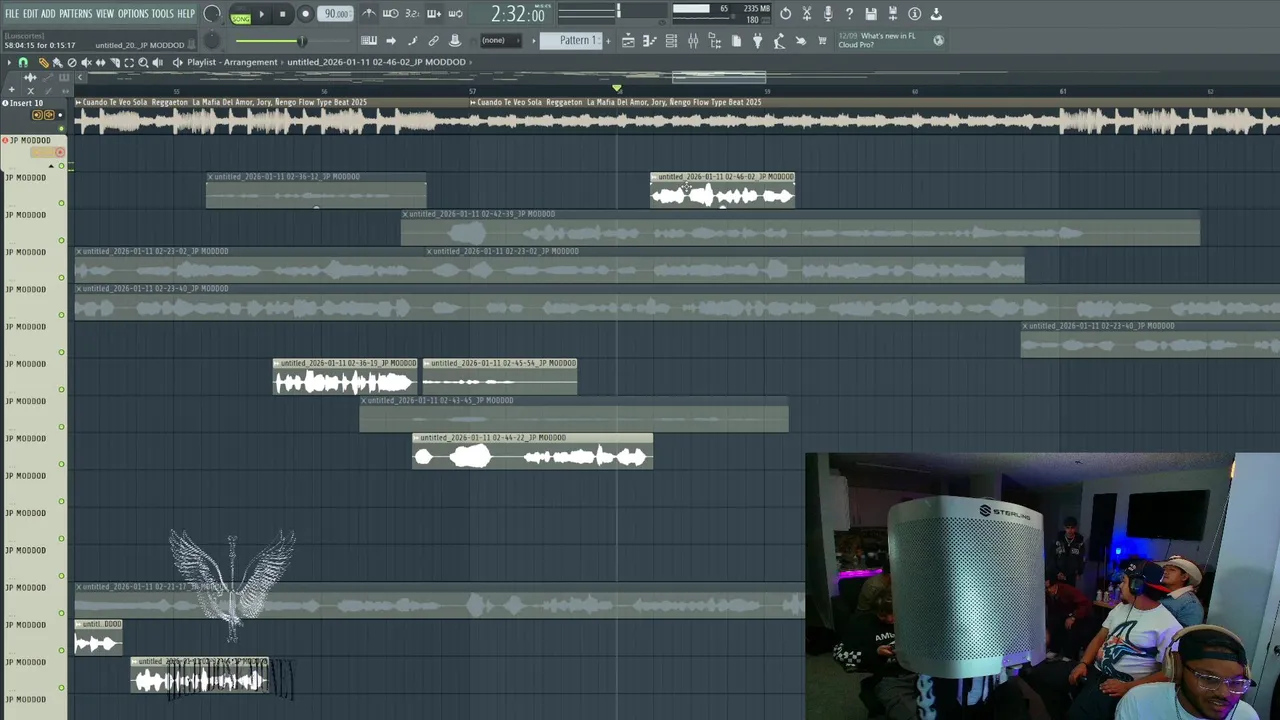Open the Browser view icon
Viewport: 1280px width, 720px height.
point(715,41)
